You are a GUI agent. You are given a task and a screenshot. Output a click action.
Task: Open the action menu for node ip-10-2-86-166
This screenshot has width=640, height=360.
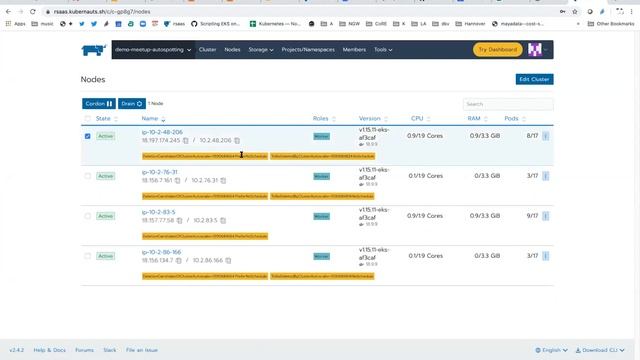click(545, 256)
